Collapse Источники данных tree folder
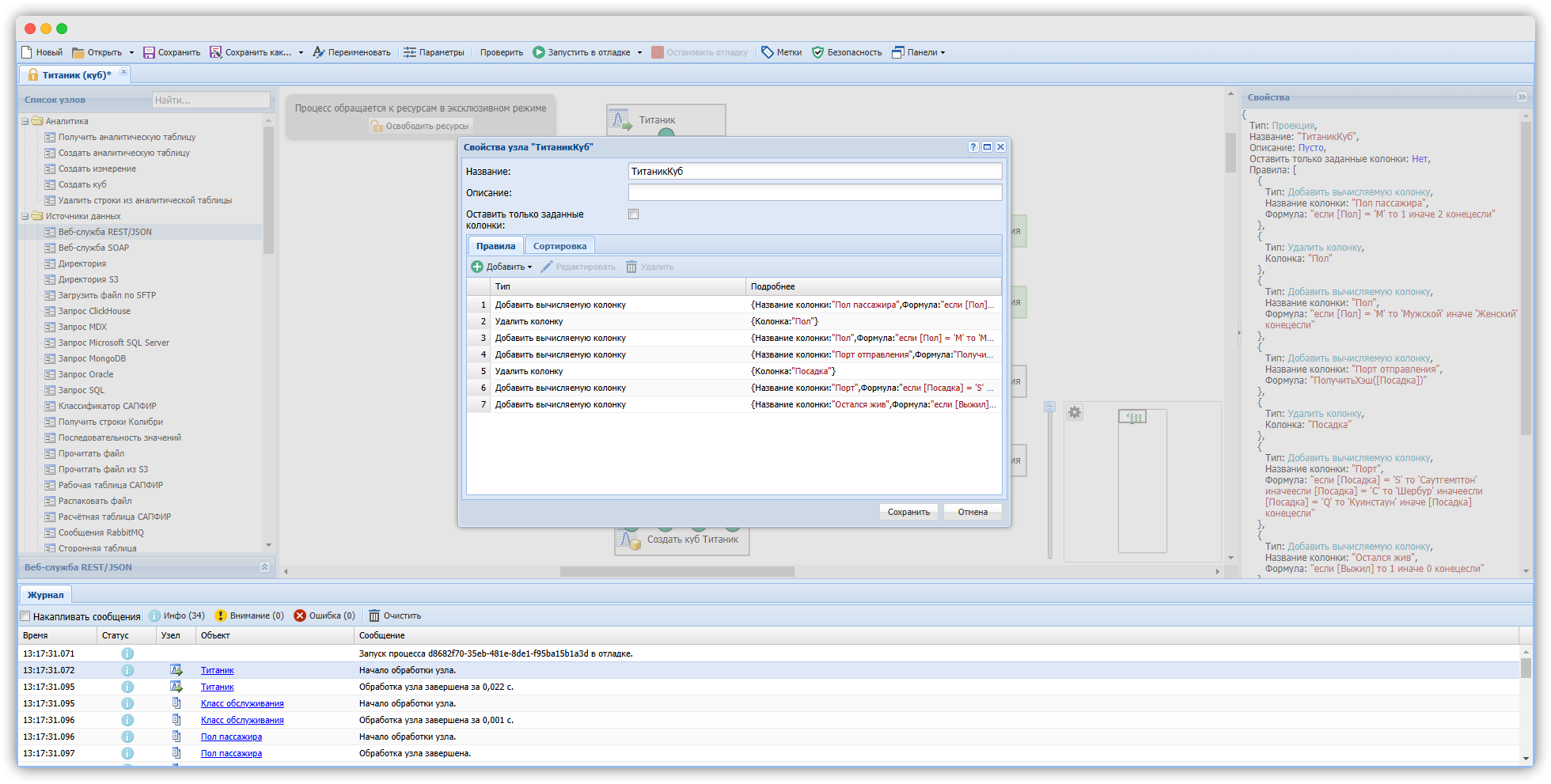The image size is (1551, 784). point(25,216)
